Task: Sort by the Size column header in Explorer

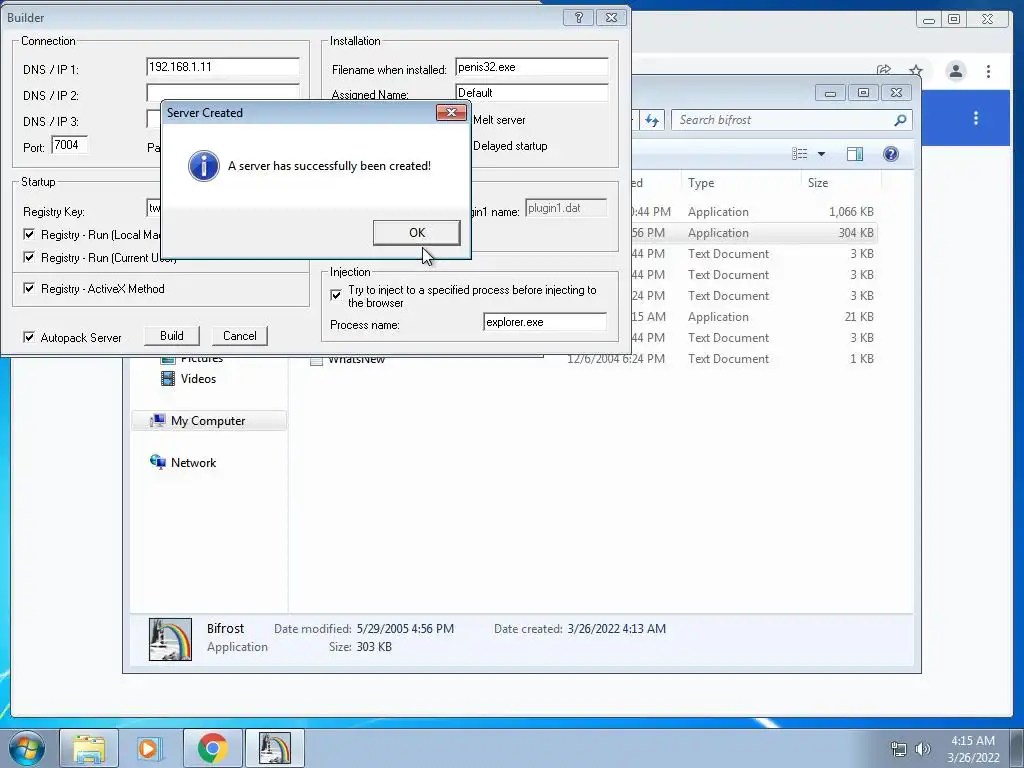Action: coord(841,183)
